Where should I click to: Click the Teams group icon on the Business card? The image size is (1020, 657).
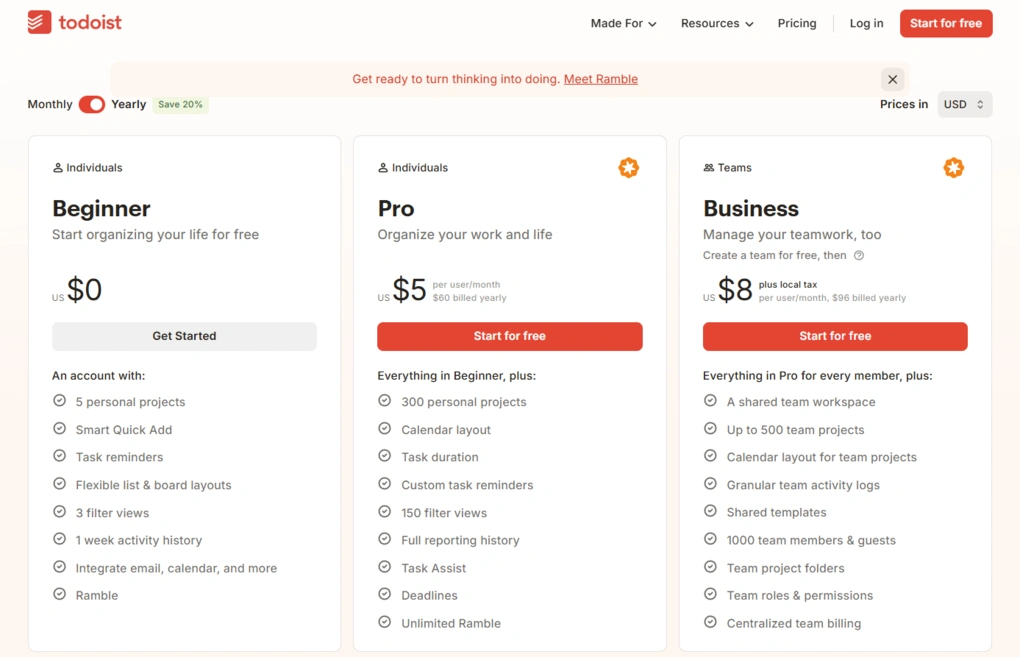(x=709, y=168)
